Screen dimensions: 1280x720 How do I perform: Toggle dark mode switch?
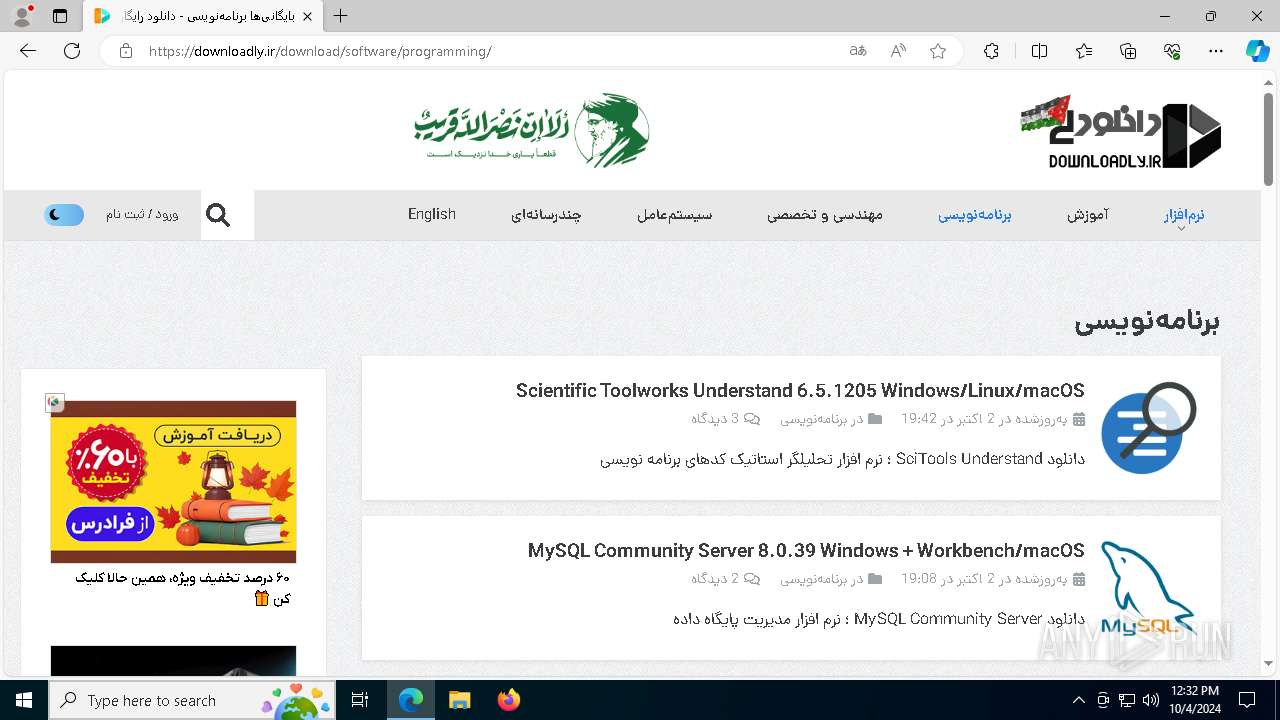click(64, 214)
